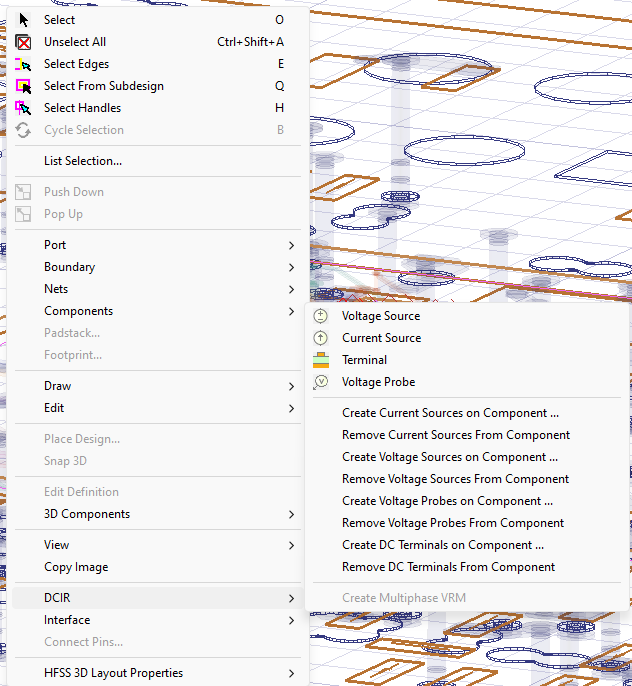Open the DCIR menu entry
Viewport: 632px width, 686px height.
157,598
